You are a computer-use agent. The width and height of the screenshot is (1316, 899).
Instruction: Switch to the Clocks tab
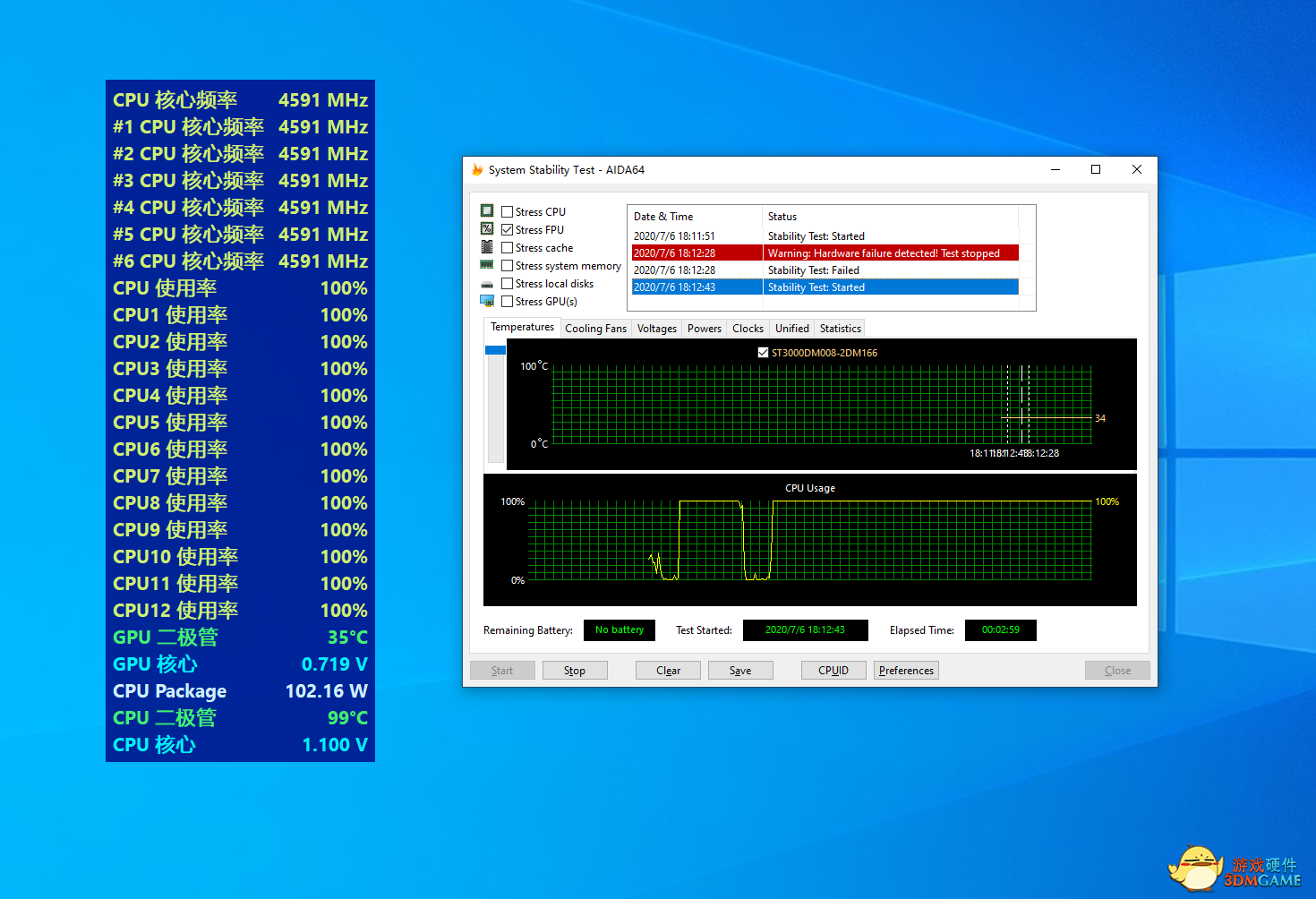pyautogui.click(x=748, y=329)
